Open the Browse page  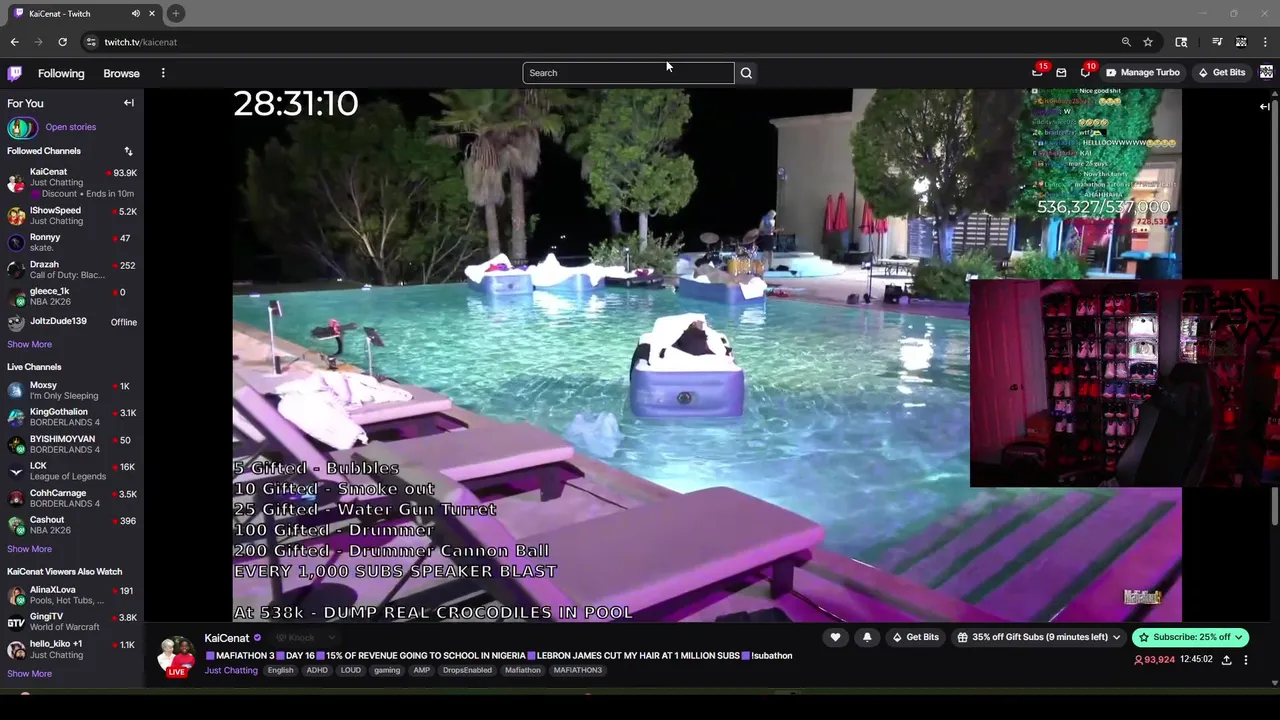point(121,73)
